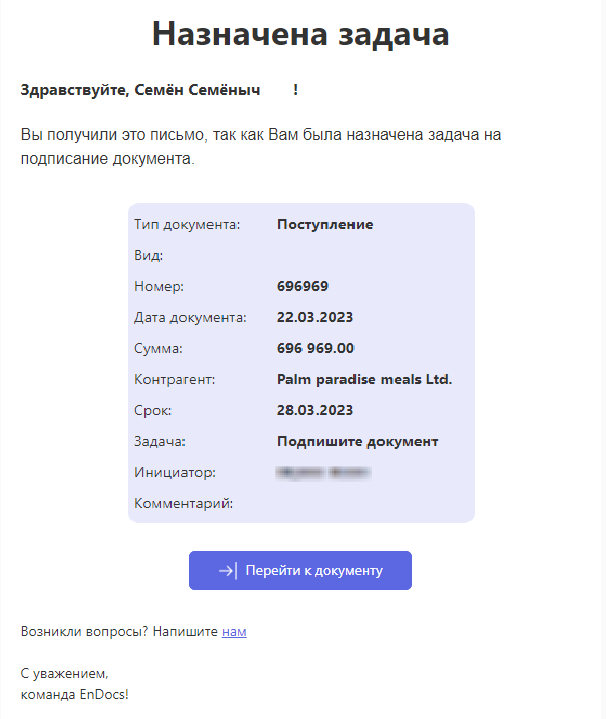Image resolution: width=606 pixels, height=719 pixels.
Task: Click the "Тип документа:" label
Action: (x=187, y=225)
